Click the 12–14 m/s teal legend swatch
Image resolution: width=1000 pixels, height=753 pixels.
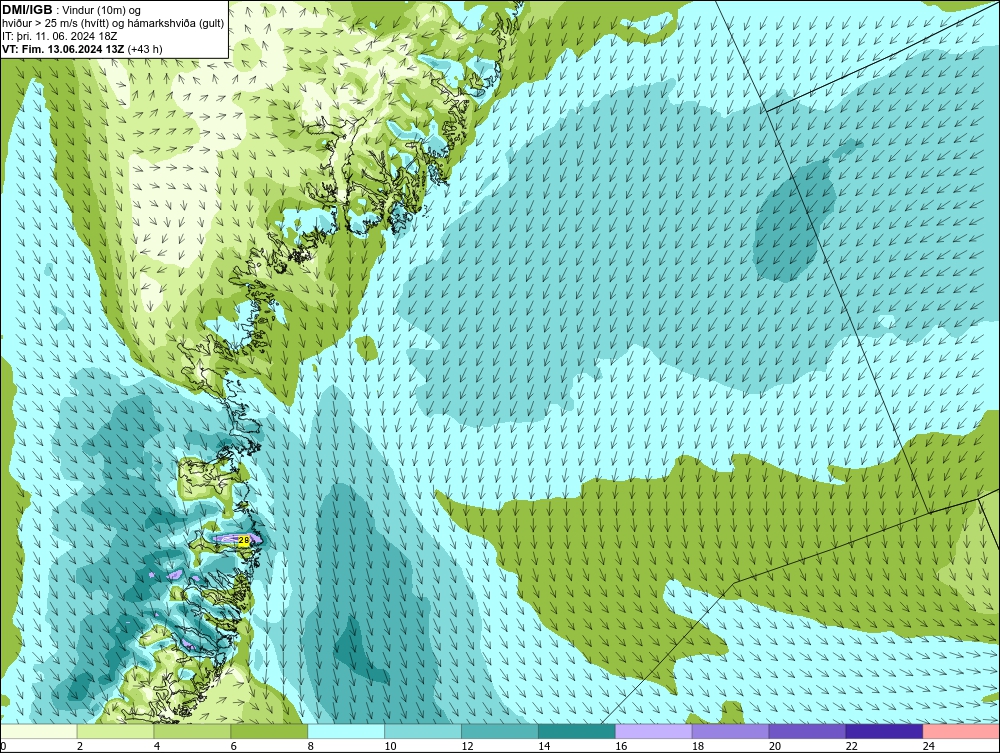[499, 731]
